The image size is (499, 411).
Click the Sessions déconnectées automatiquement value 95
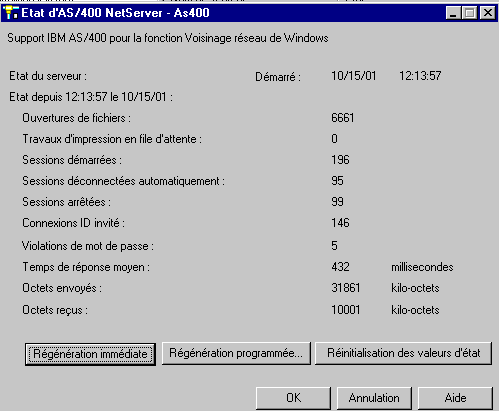[x=337, y=181]
